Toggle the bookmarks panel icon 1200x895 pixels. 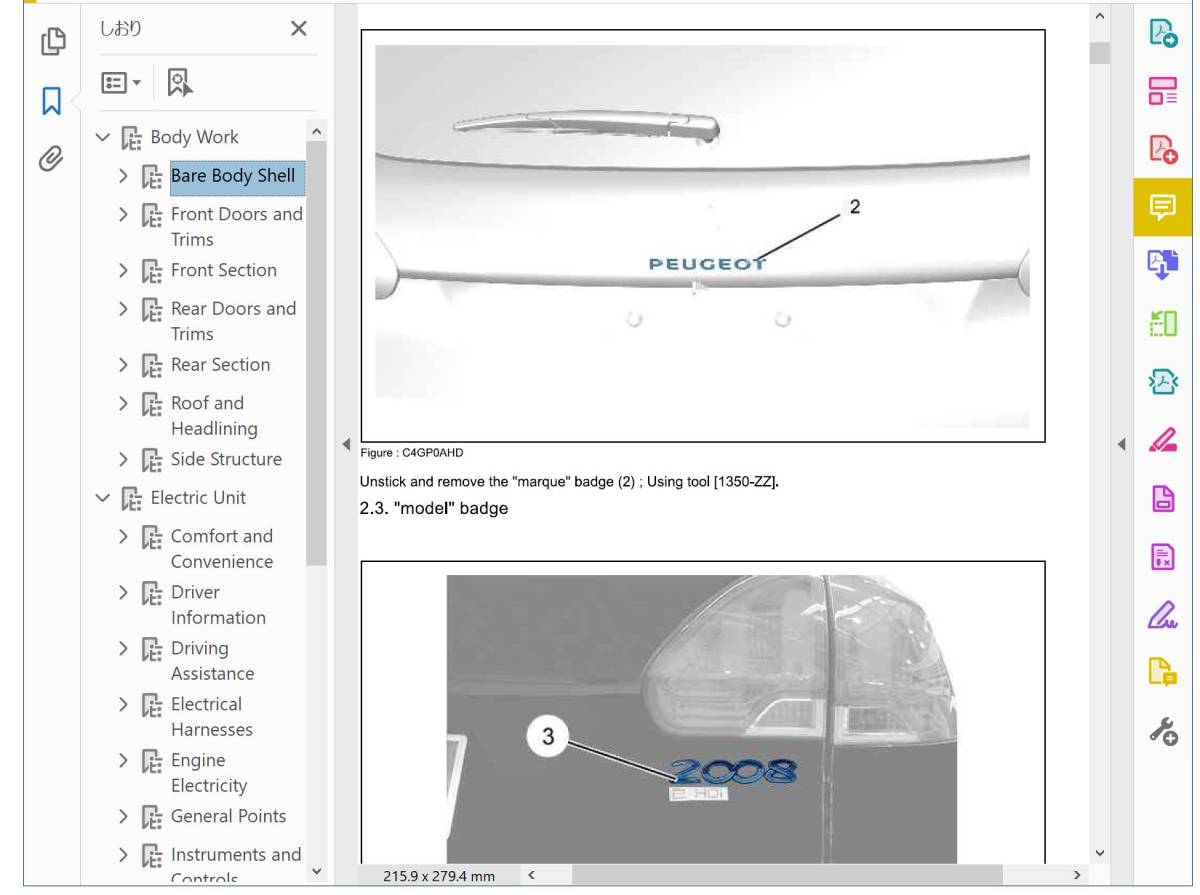[x=52, y=100]
